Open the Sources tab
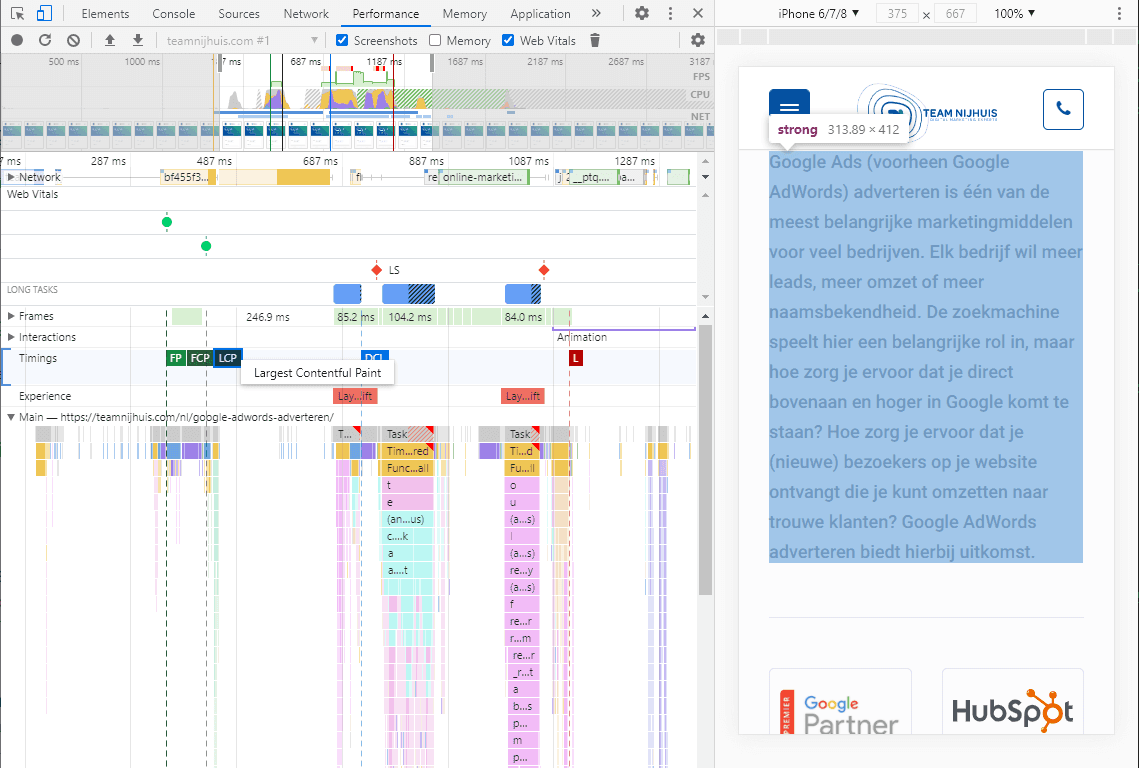 point(239,14)
